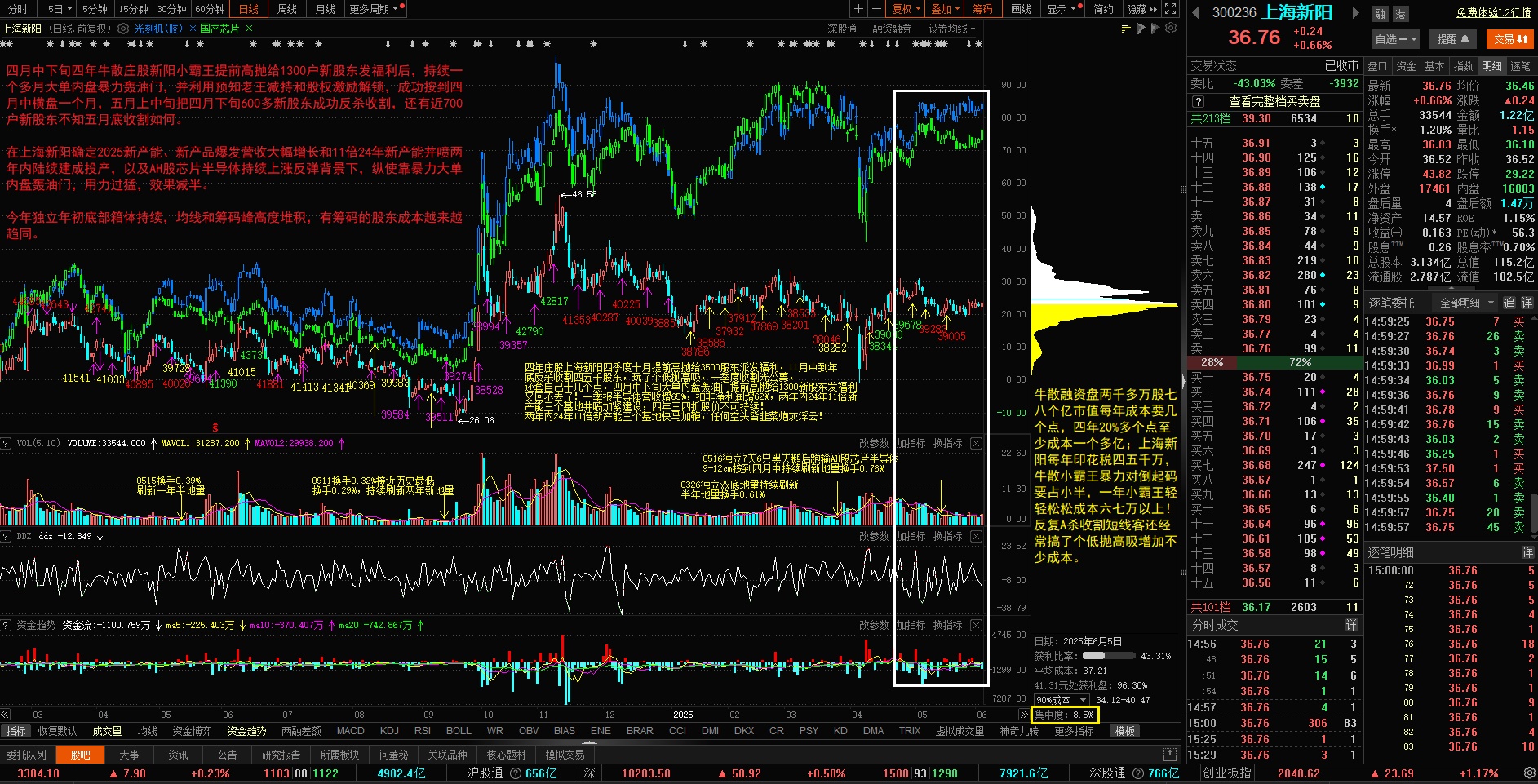Click the export icon in bottom tab bar
The height and width of the screenshot is (784, 1538).
click(x=1169, y=755)
